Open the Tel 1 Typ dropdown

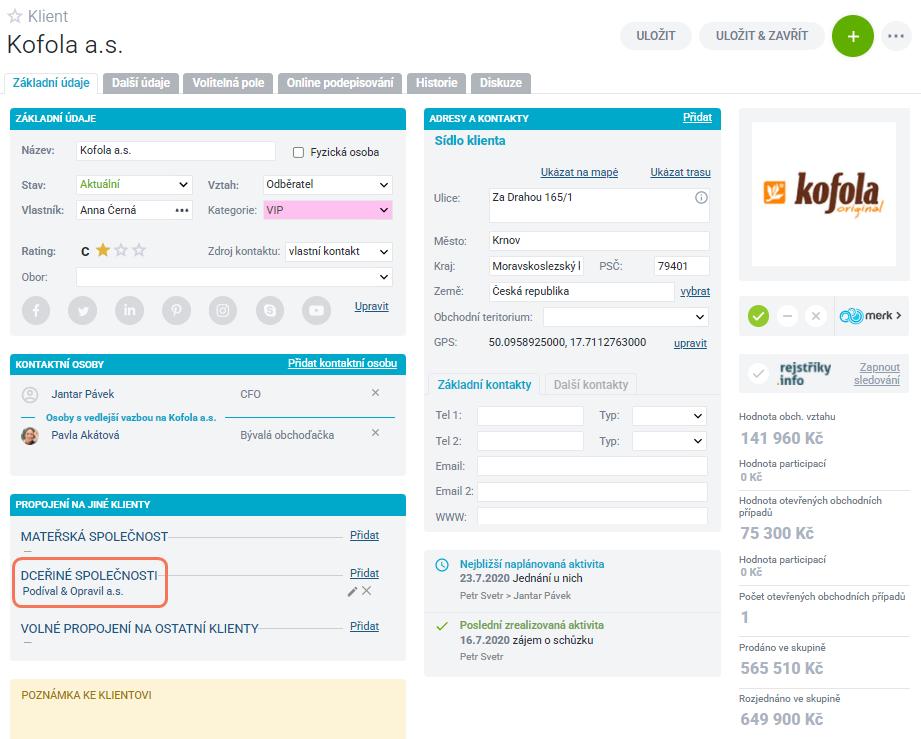point(669,416)
